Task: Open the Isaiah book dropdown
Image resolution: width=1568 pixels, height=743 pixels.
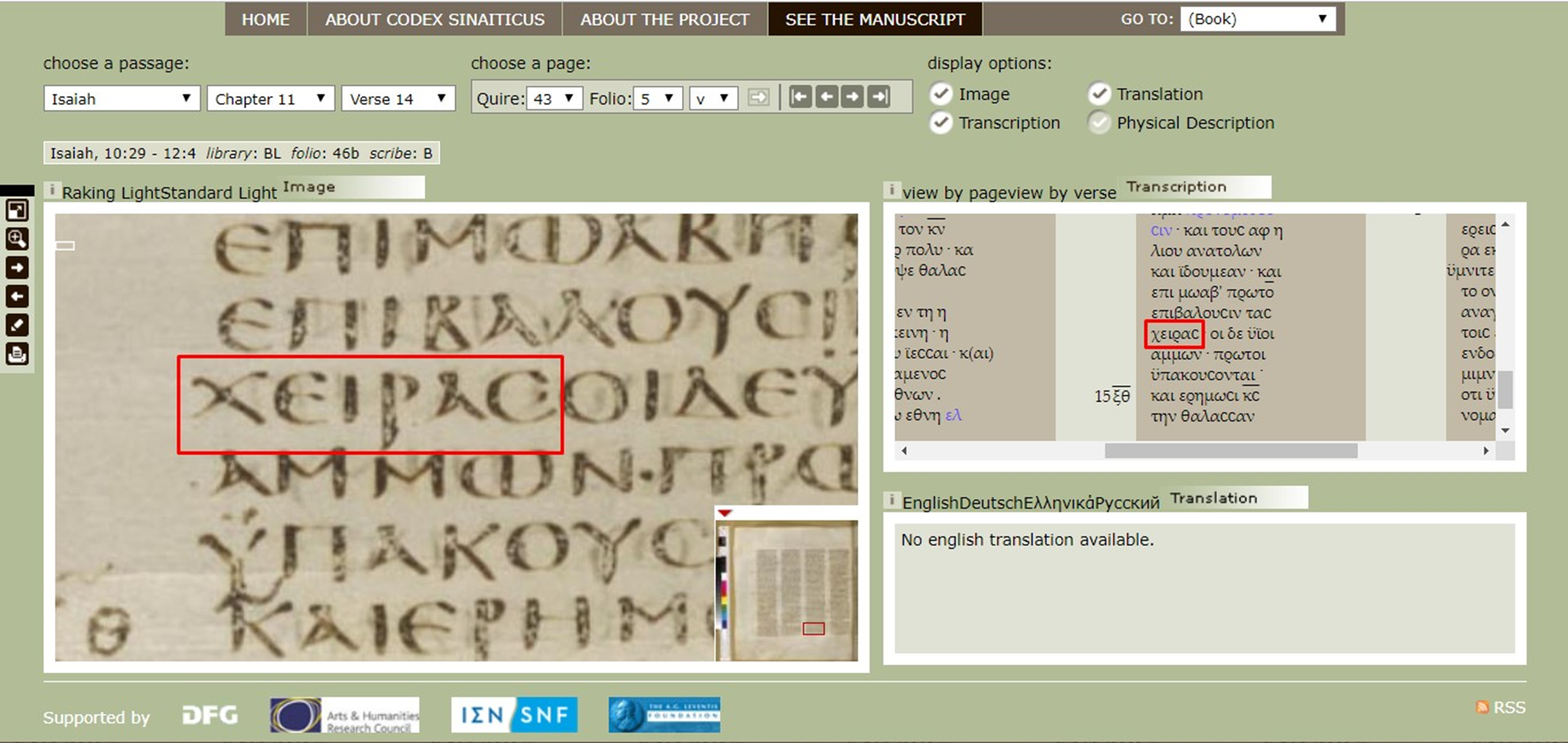Action: click(121, 99)
